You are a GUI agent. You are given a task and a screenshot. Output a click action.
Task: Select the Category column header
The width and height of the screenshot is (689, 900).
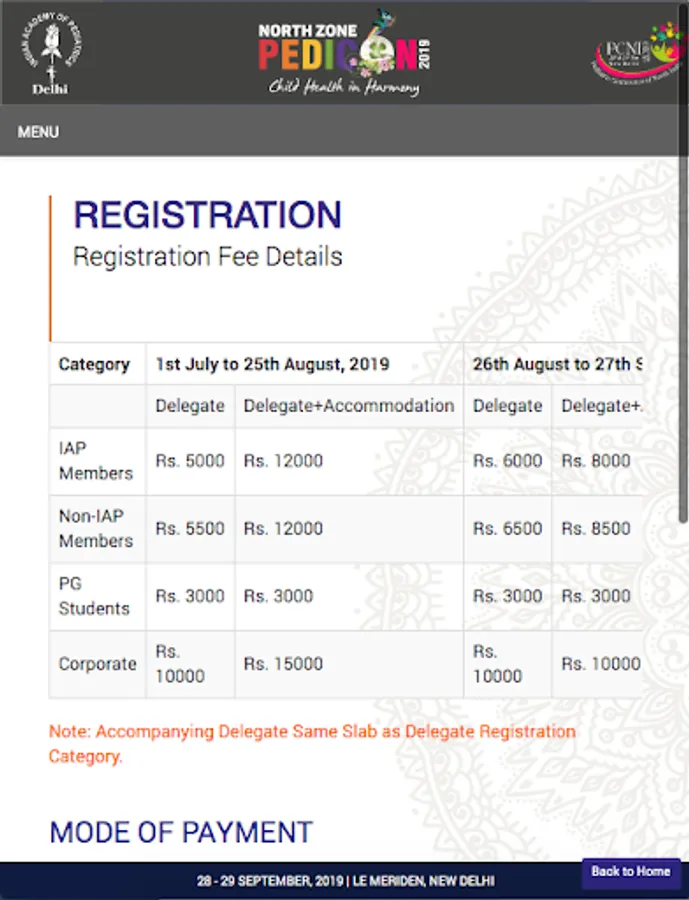point(94,365)
